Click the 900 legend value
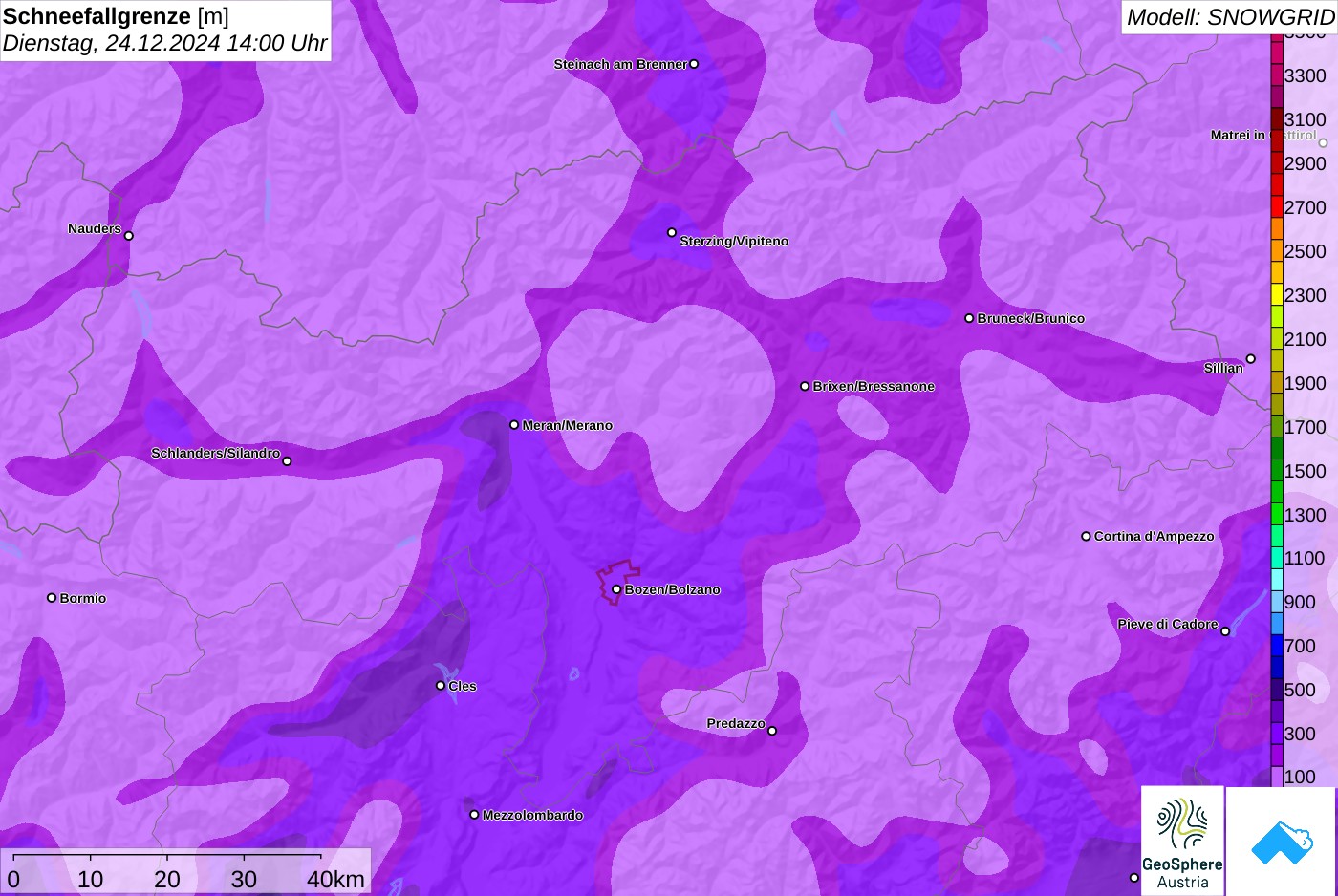 coord(1300,602)
